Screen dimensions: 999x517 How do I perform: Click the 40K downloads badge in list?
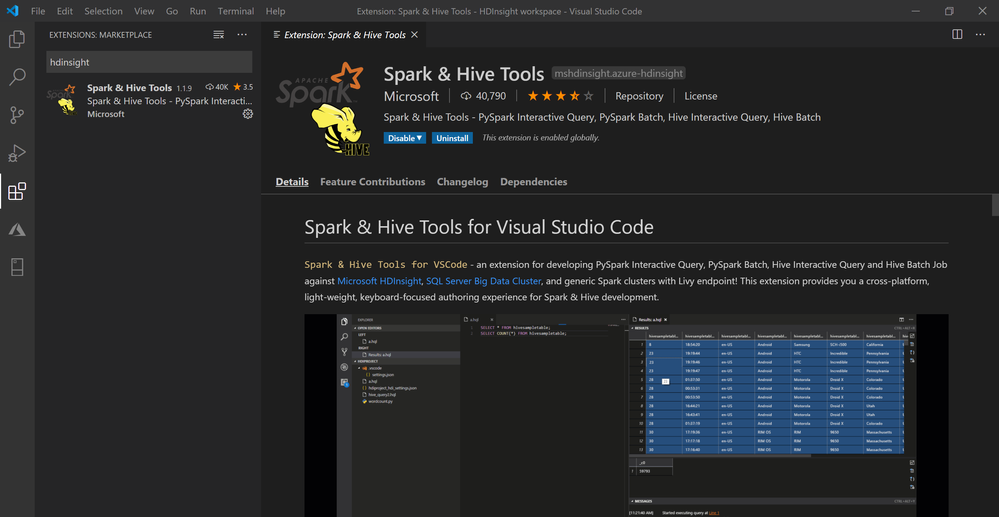[x=217, y=87]
